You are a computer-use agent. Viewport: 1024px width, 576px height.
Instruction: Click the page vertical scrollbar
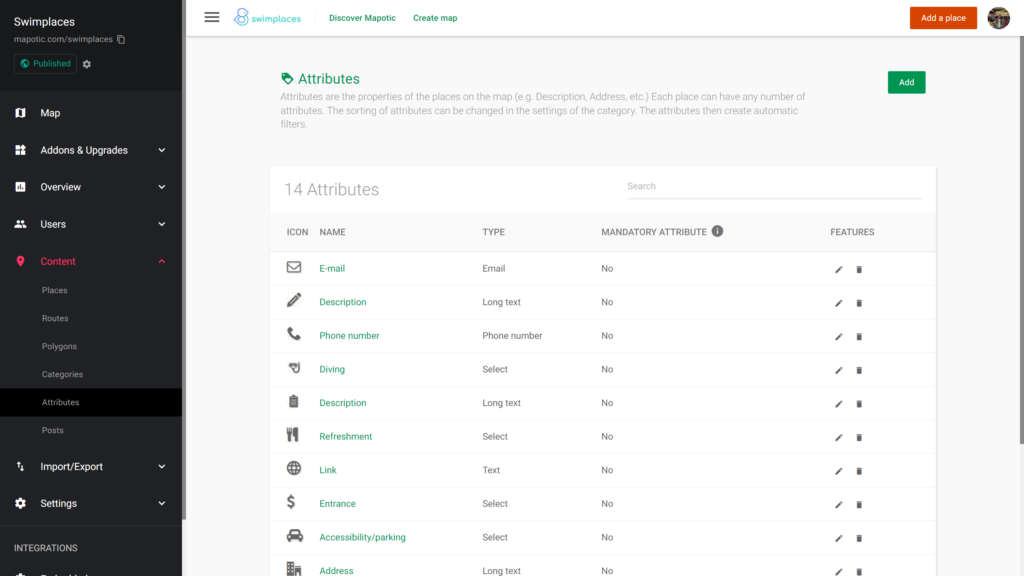point(1021,242)
